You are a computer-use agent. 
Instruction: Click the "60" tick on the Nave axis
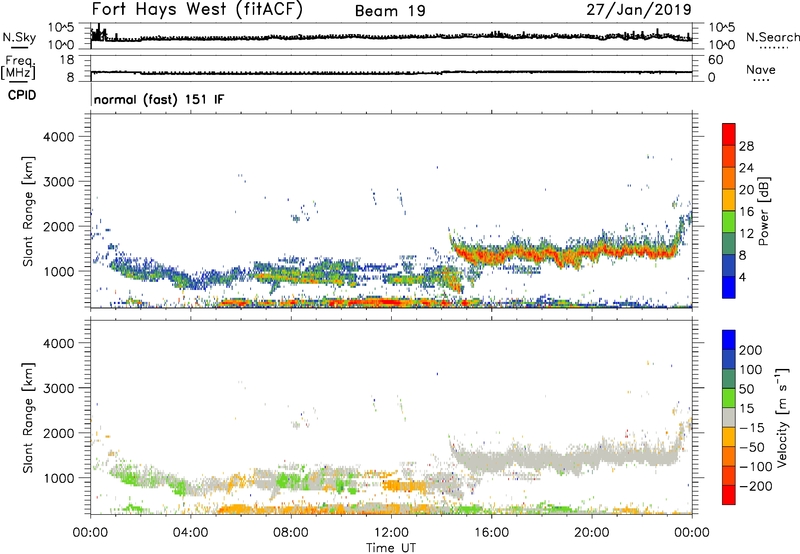pyautogui.click(x=715, y=60)
